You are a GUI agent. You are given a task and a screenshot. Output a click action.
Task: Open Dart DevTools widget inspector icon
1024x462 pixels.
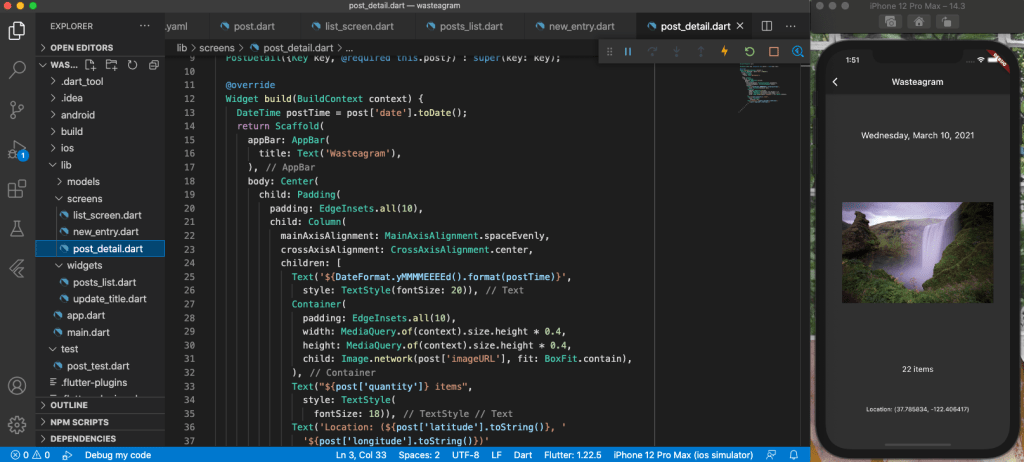click(797, 51)
